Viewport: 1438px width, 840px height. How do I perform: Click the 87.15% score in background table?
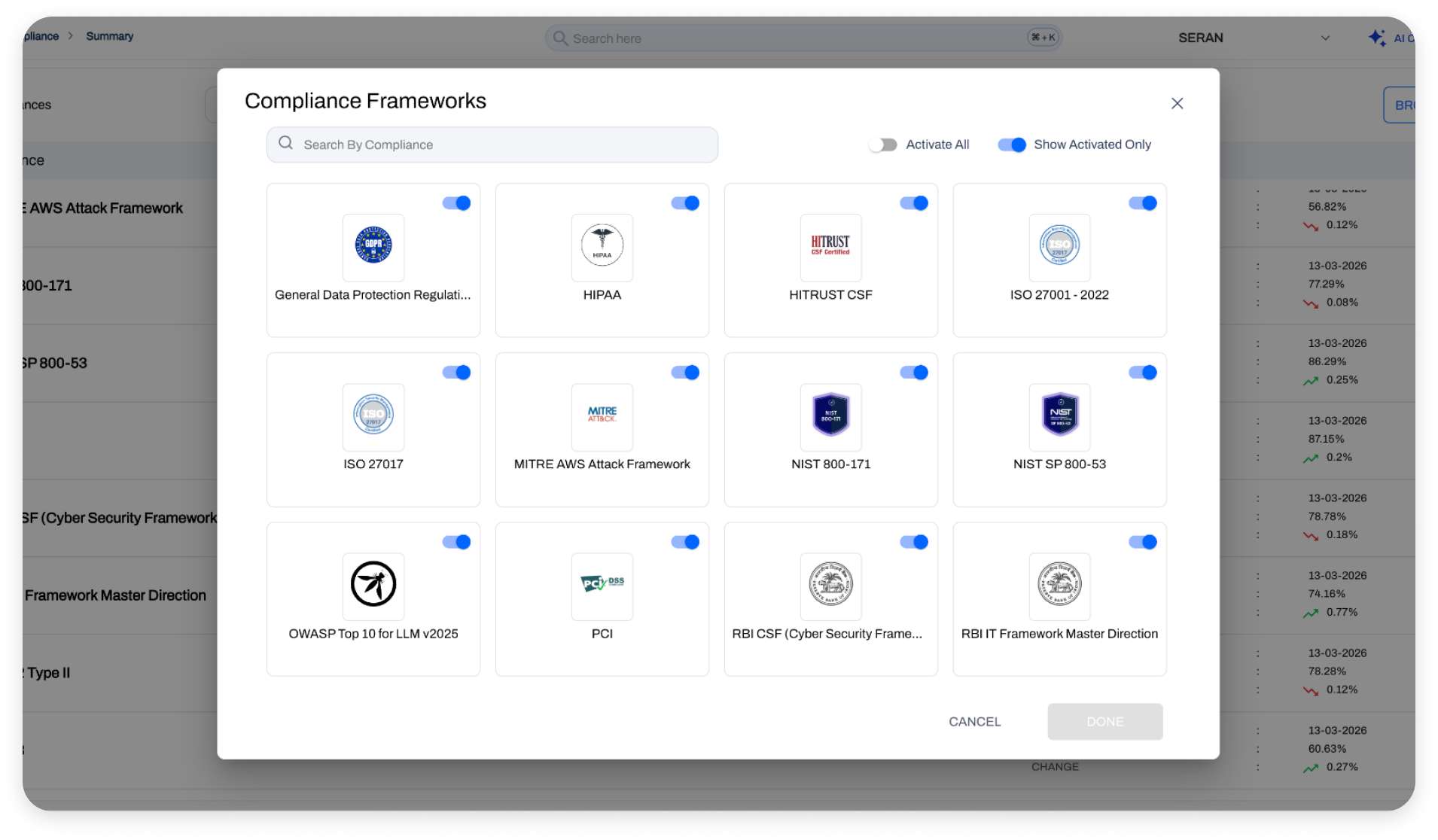pyautogui.click(x=1327, y=439)
